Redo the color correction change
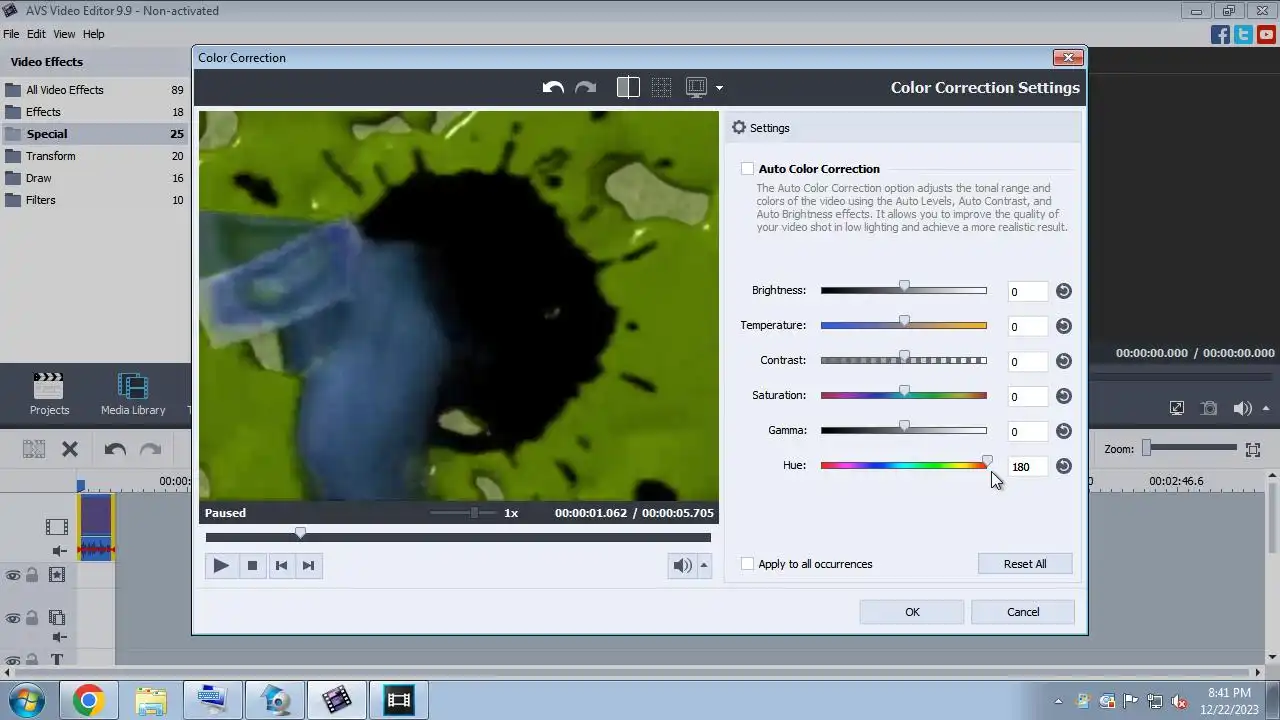 [x=586, y=88]
